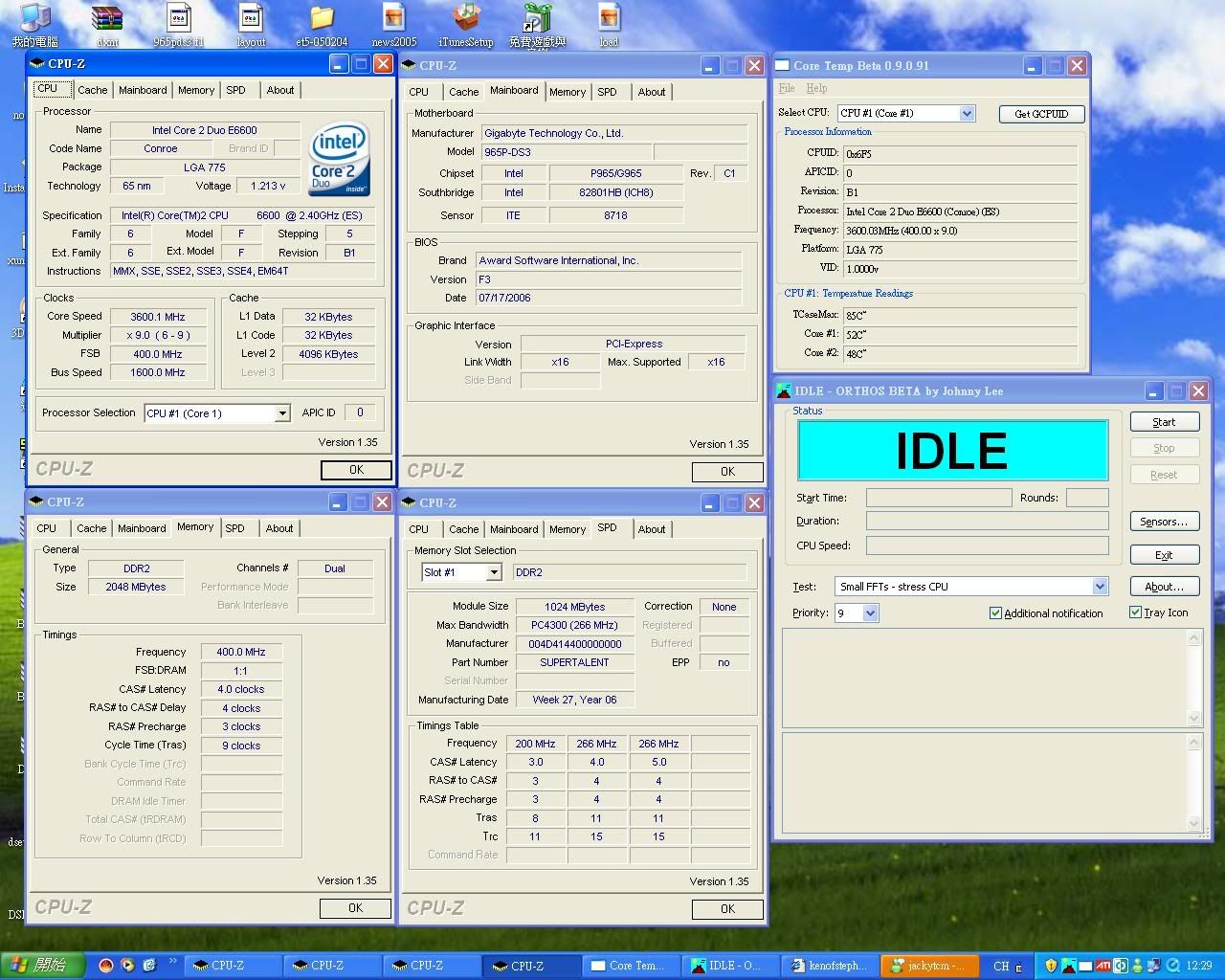Open the My Computer desktop icon
Screen dimensions: 1225x980
click(35, 21)
